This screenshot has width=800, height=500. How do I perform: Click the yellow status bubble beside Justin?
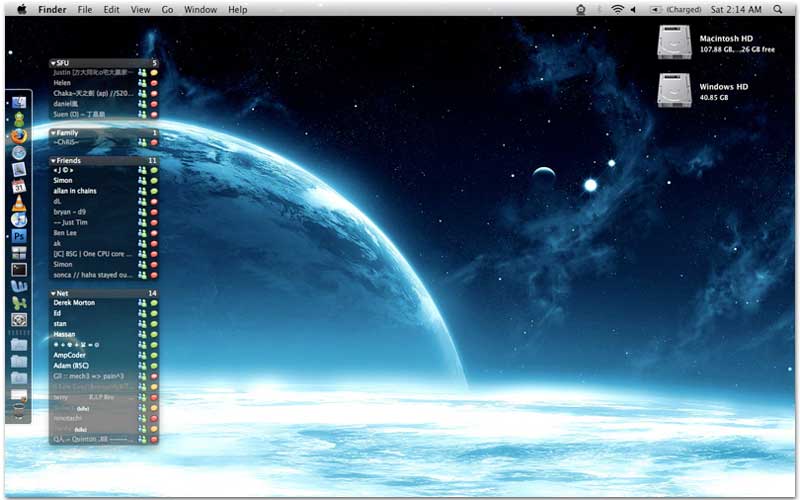point(154,72)
